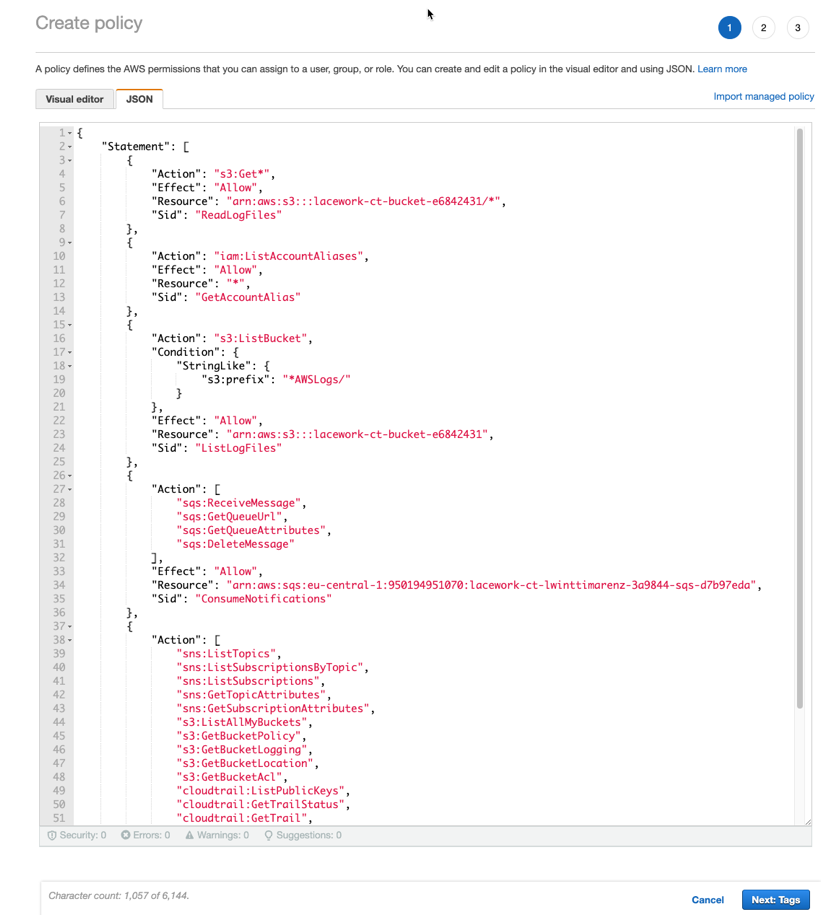The height and width of the screenshot is (915, 821).
Task: Collapse the policy object at line 1
Action: 68,132
